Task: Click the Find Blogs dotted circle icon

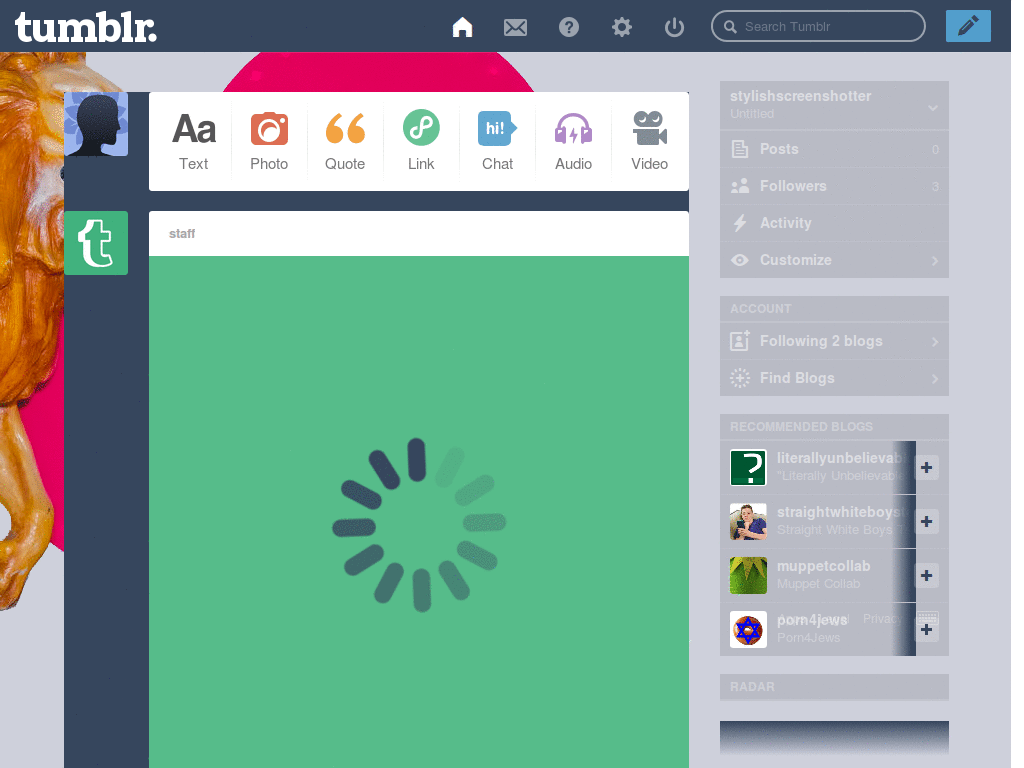Action: (740, 378)
